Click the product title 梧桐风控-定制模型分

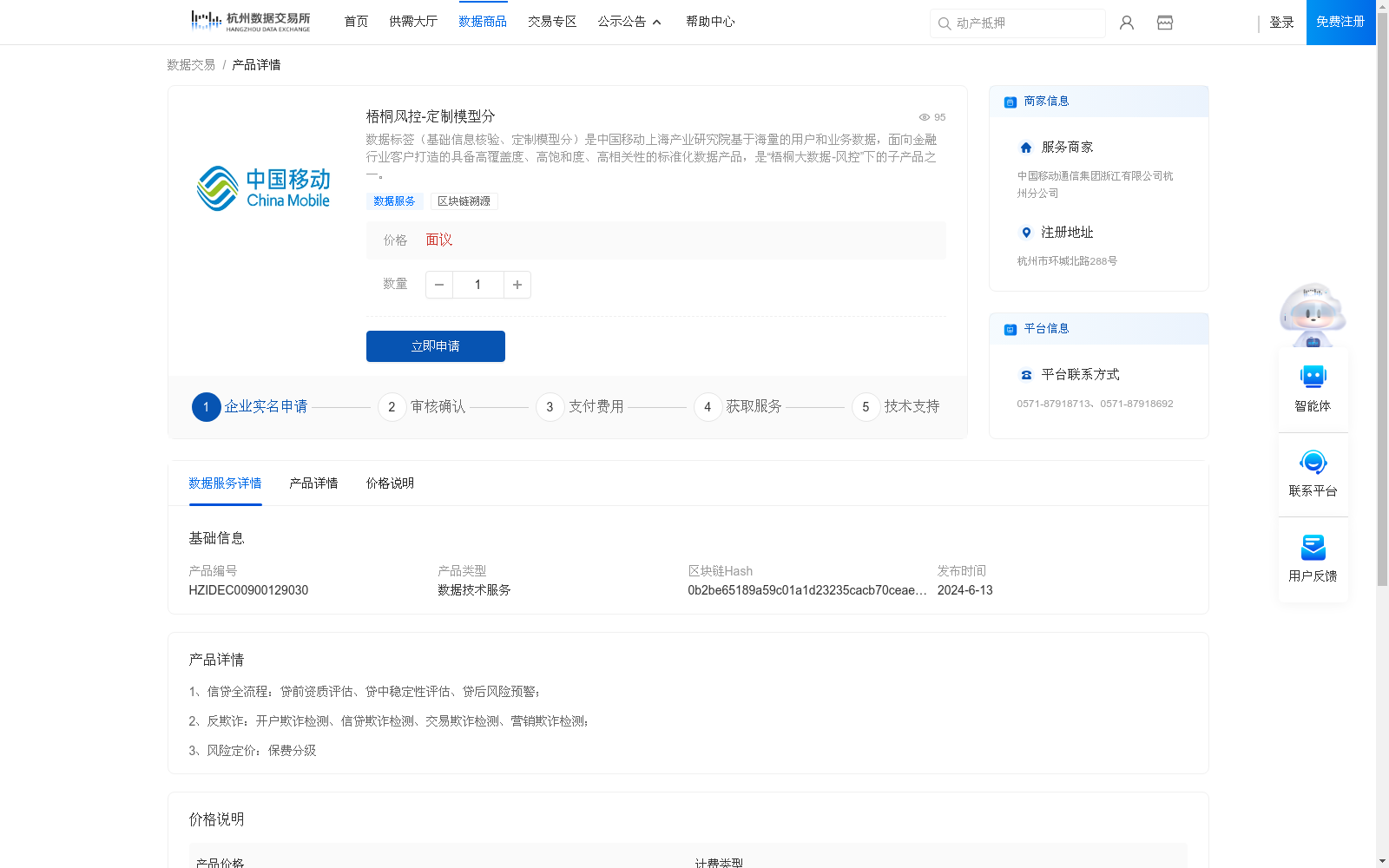pos(431,116)
